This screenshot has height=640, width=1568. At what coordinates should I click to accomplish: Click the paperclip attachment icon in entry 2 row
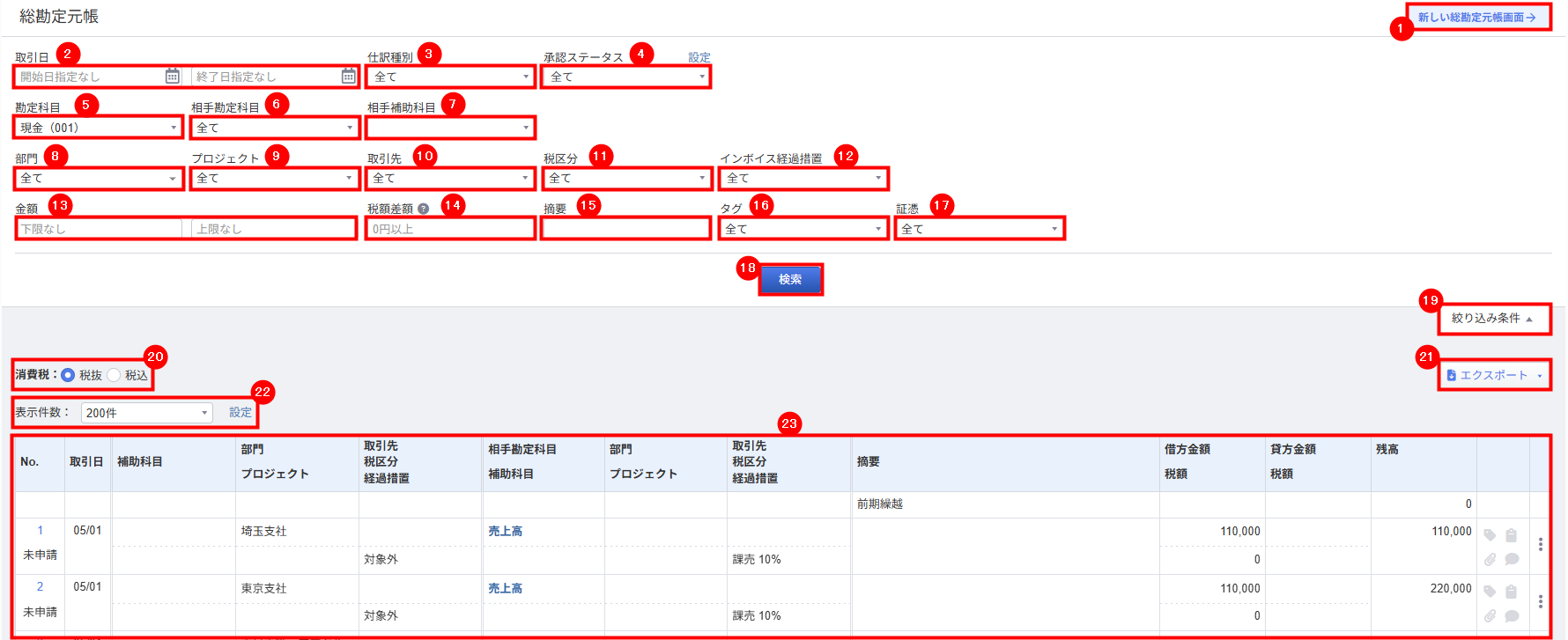pyautogui.click(x=1490, y=616)
